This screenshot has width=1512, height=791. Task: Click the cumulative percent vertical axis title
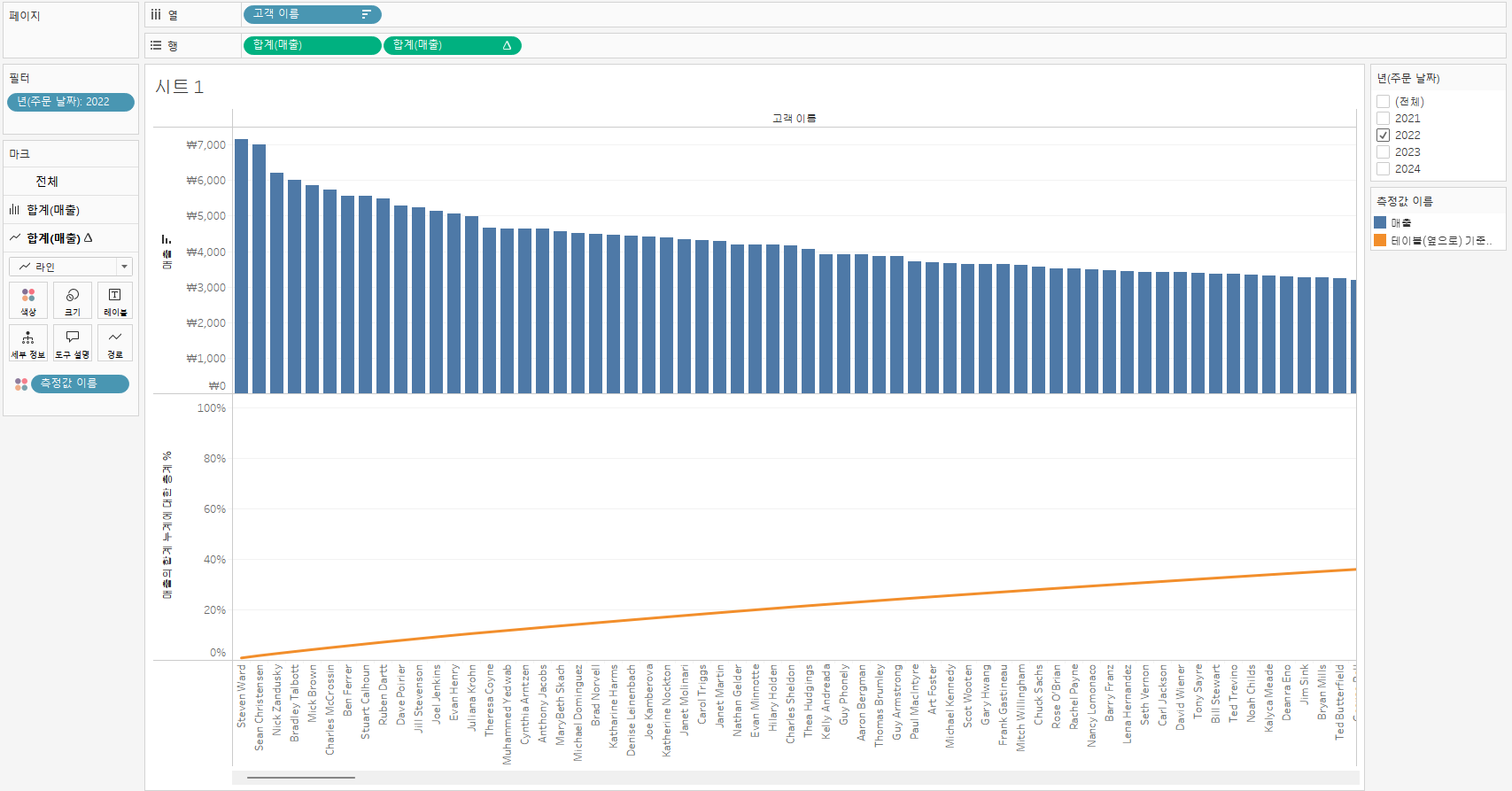point(167,525)
